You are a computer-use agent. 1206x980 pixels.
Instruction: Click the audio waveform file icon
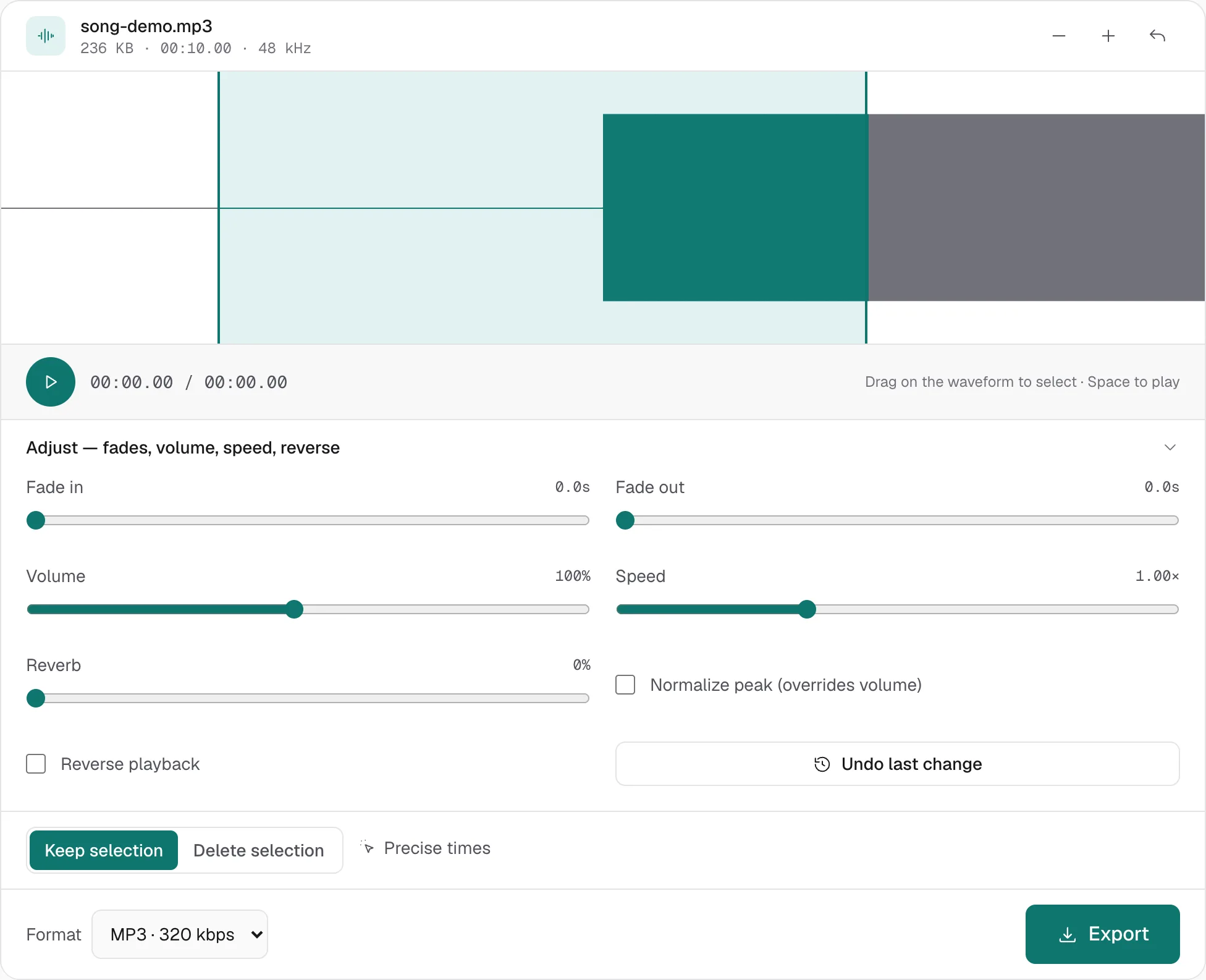point(46,36)
